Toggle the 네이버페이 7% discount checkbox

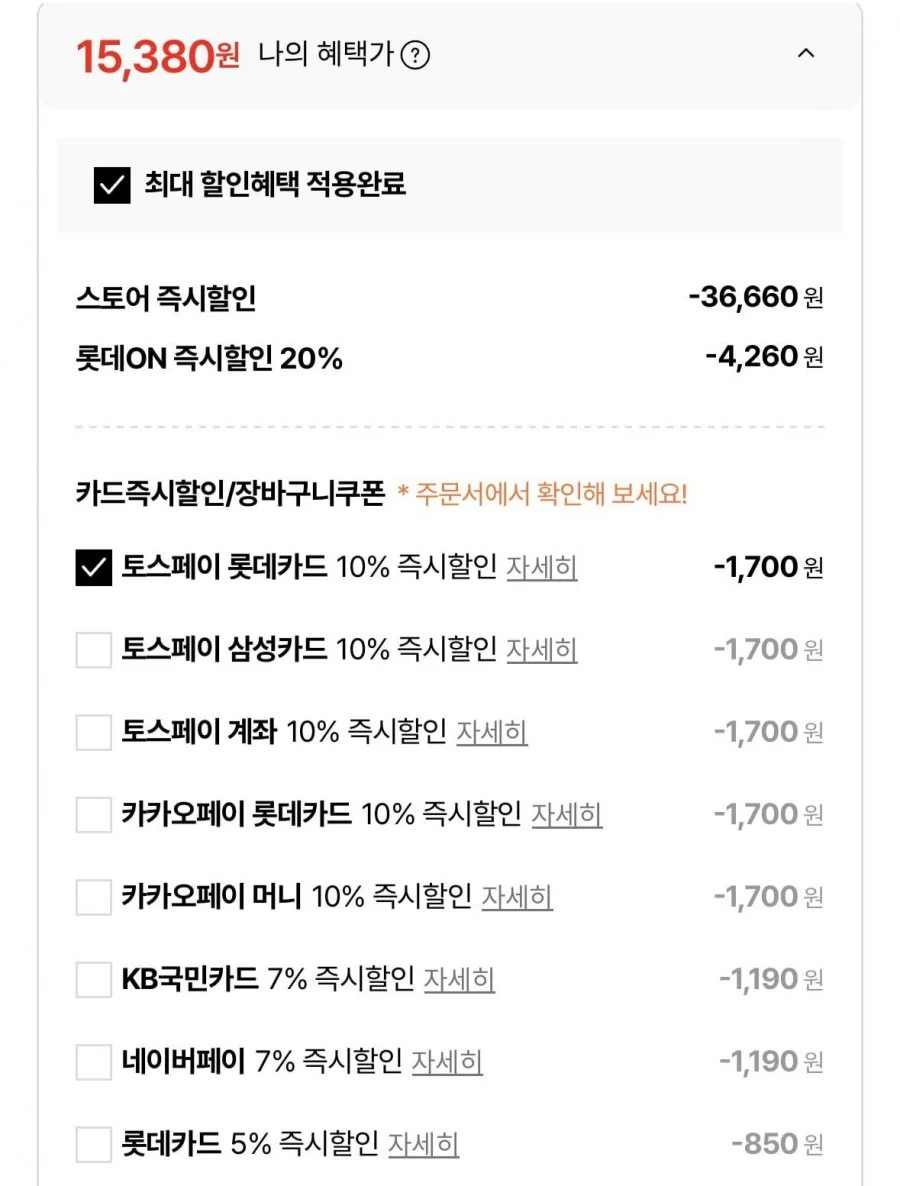[x=94, y=1062]
